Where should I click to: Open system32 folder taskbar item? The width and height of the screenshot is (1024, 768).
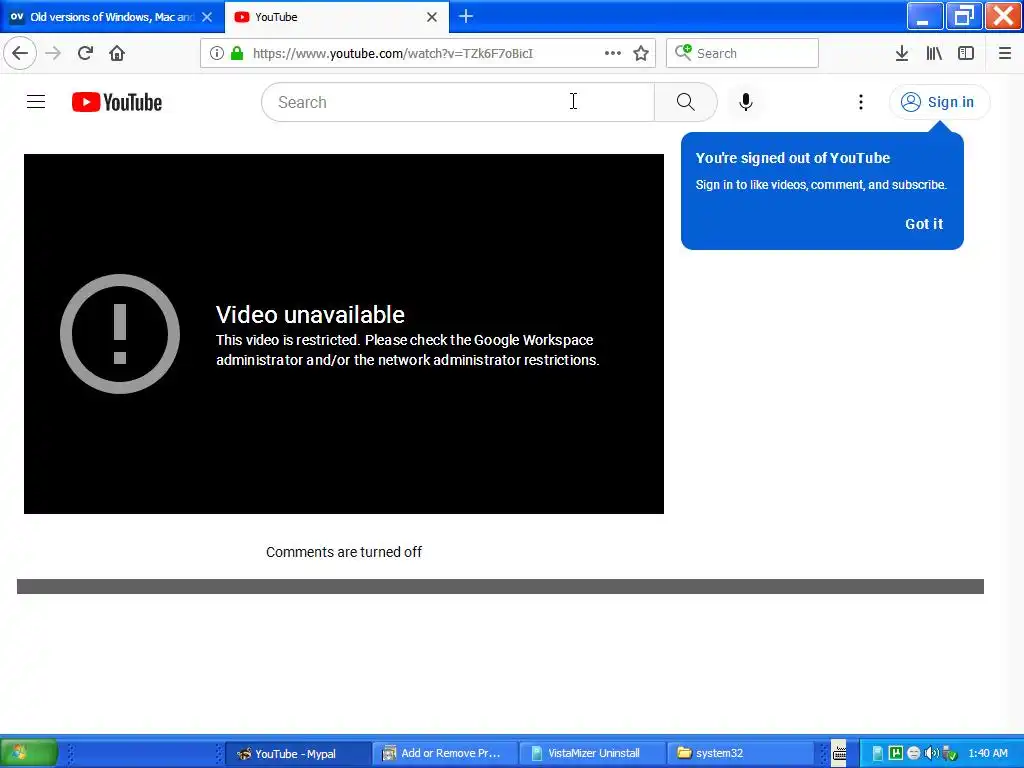point(739,754)
